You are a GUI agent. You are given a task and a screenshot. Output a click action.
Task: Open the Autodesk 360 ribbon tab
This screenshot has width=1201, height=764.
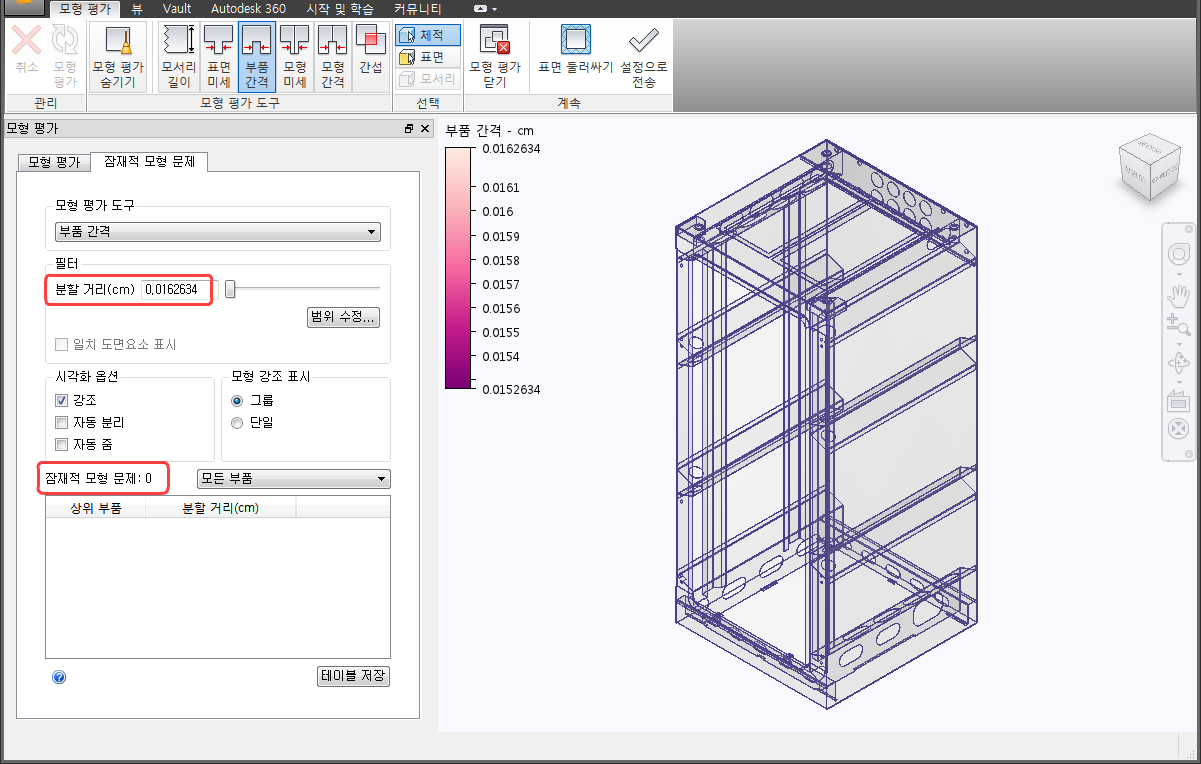248,9
